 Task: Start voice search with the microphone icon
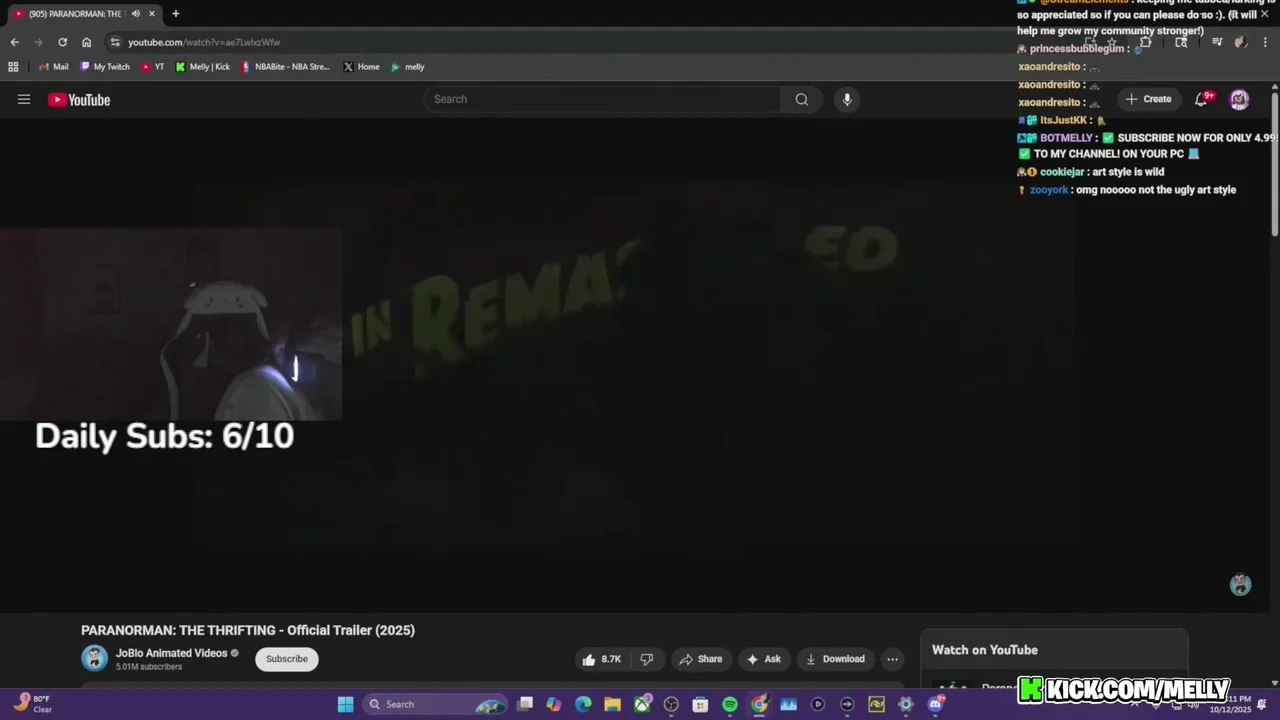pyautogui.click(x=847, y=99)
